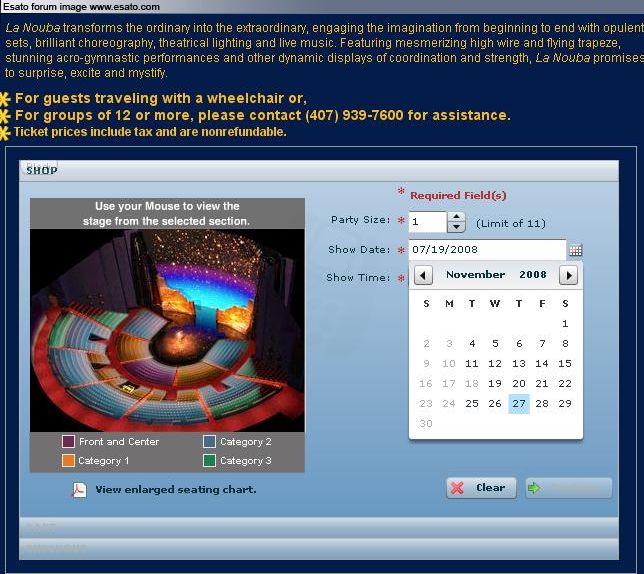Decrease party size with down arrow

click(456, 227)
